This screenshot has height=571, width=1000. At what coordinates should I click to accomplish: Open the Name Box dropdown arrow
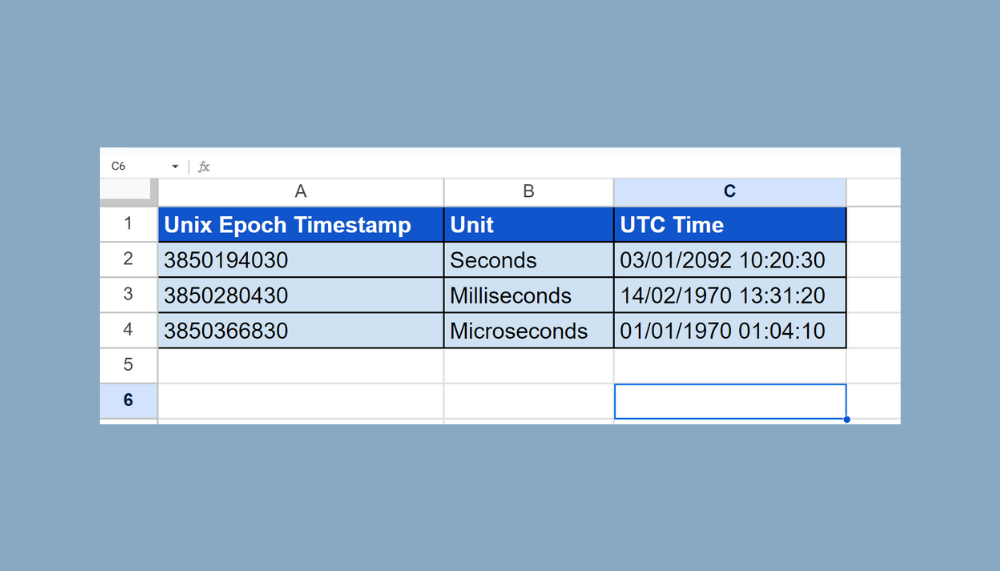coord(175,166)
